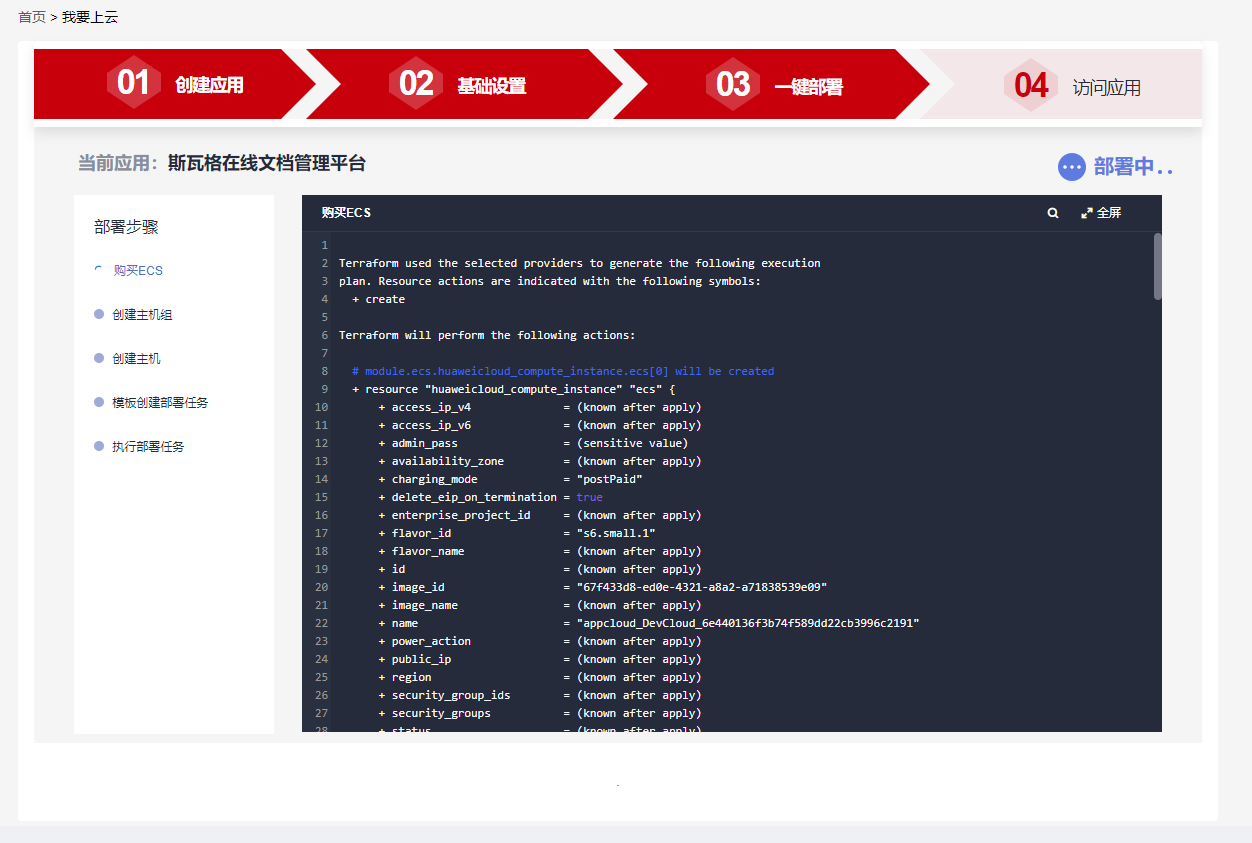
Task: Click the 02 hexagon step badge
Action: (x=416, y=83)
